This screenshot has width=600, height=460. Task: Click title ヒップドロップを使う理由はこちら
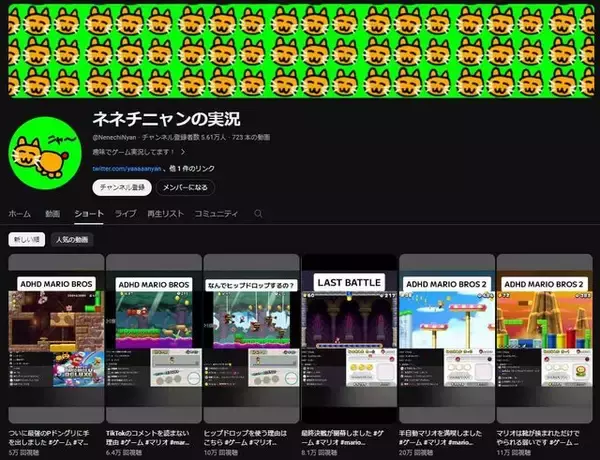tap(245, 438)
